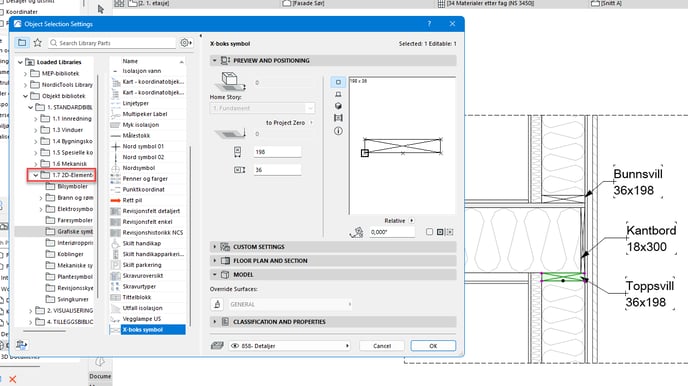Click the arrow tool in background toolbar
Image resolution: width=688 pixels, height=386 pixels.
(101, 9)
